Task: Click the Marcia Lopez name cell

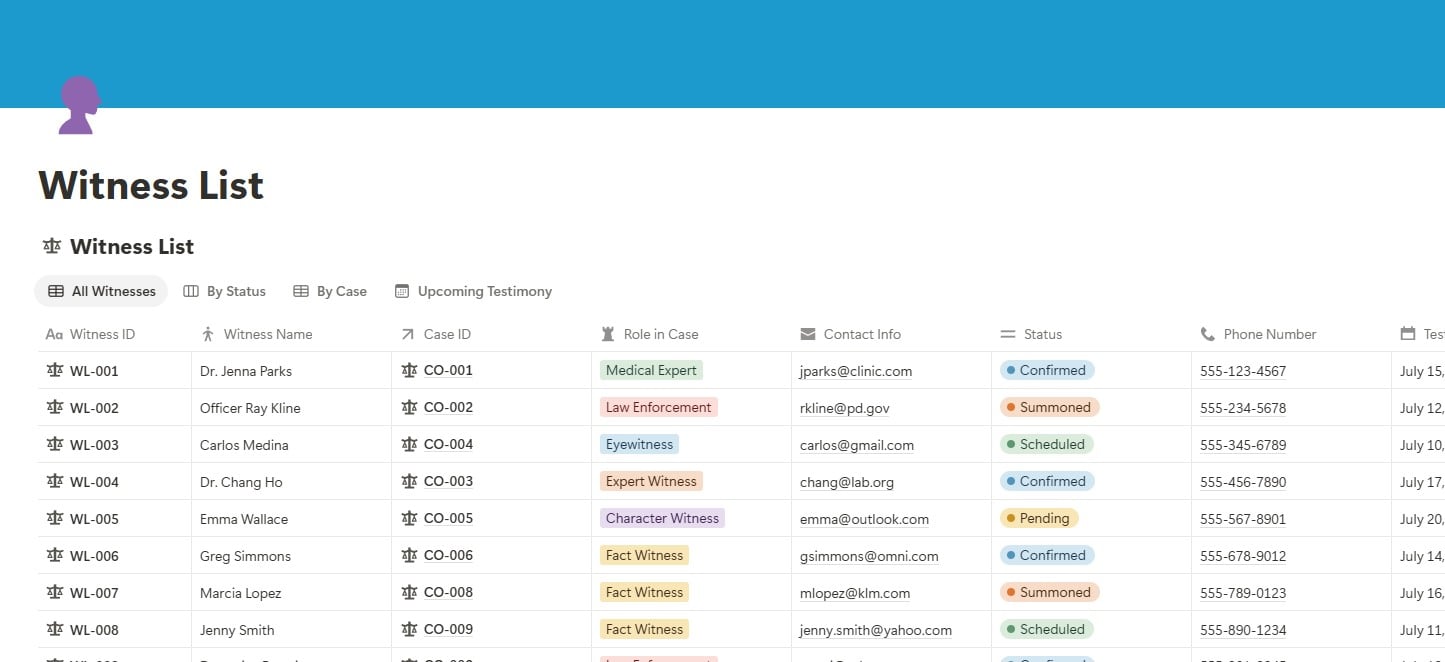Action: coord(291,593)
